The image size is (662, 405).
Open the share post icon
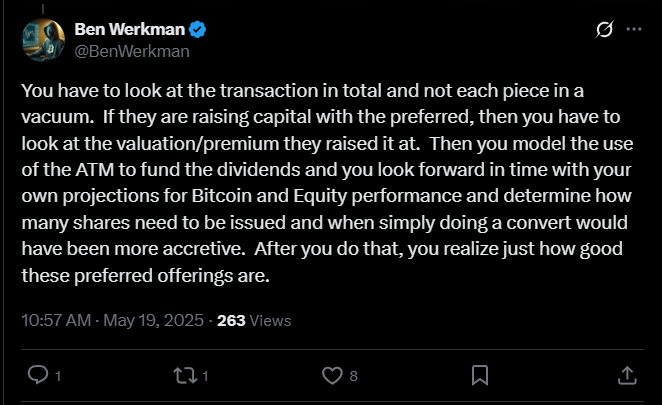point(627,375)
